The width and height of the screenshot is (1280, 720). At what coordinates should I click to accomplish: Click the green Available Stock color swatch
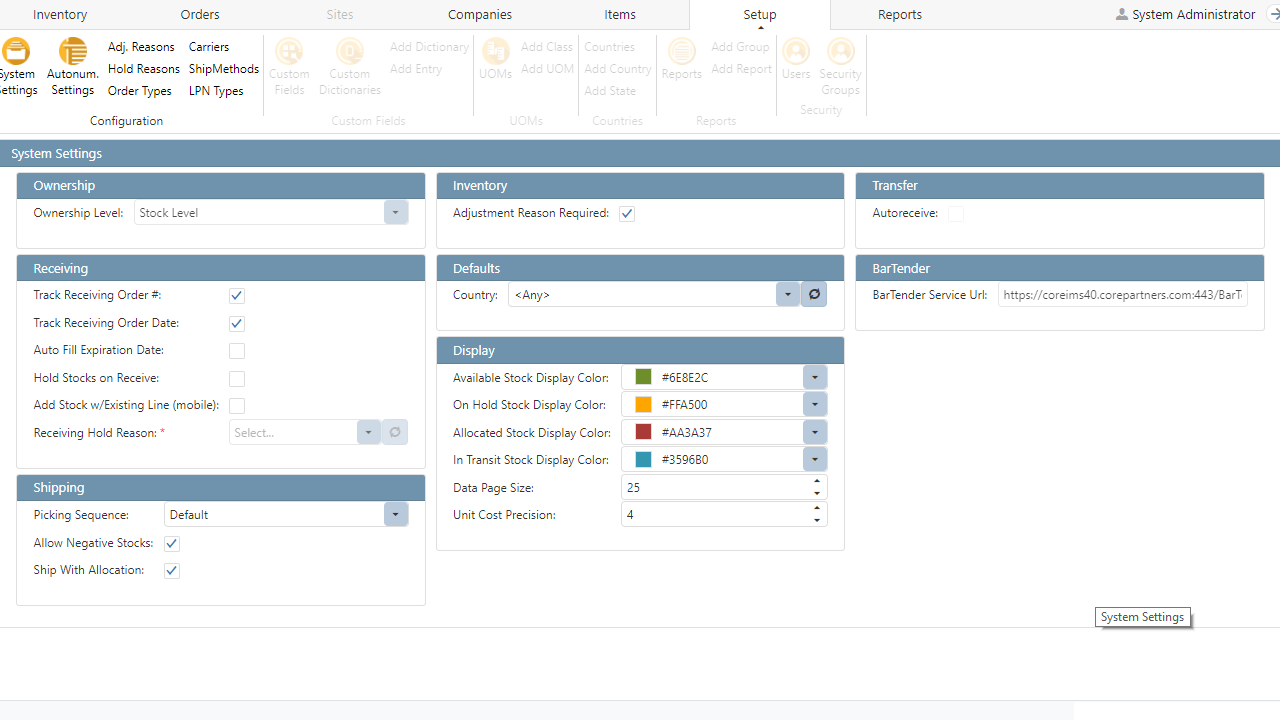[x=644, y=377]
